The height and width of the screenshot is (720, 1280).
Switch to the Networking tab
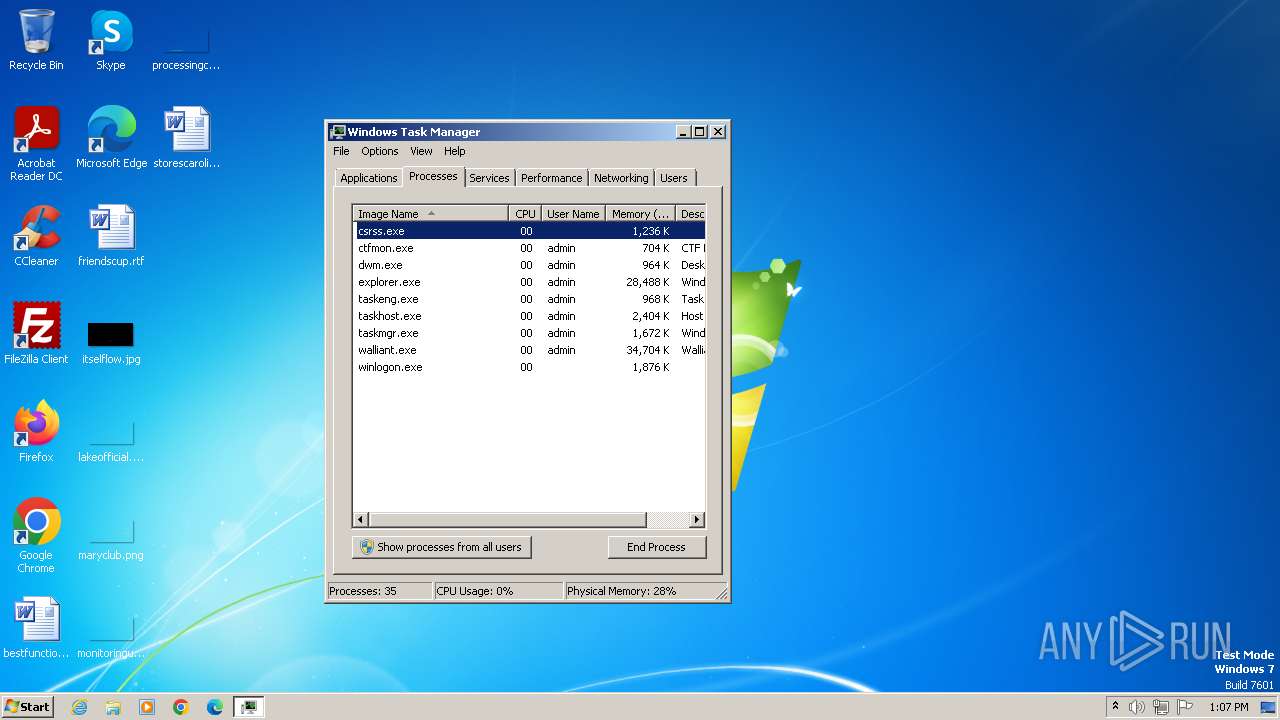(x=621, y=178)
